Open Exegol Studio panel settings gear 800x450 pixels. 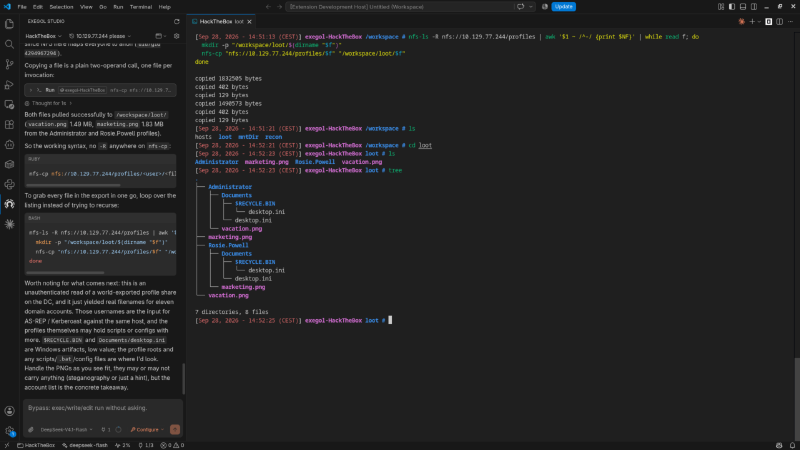pos(177,36)
